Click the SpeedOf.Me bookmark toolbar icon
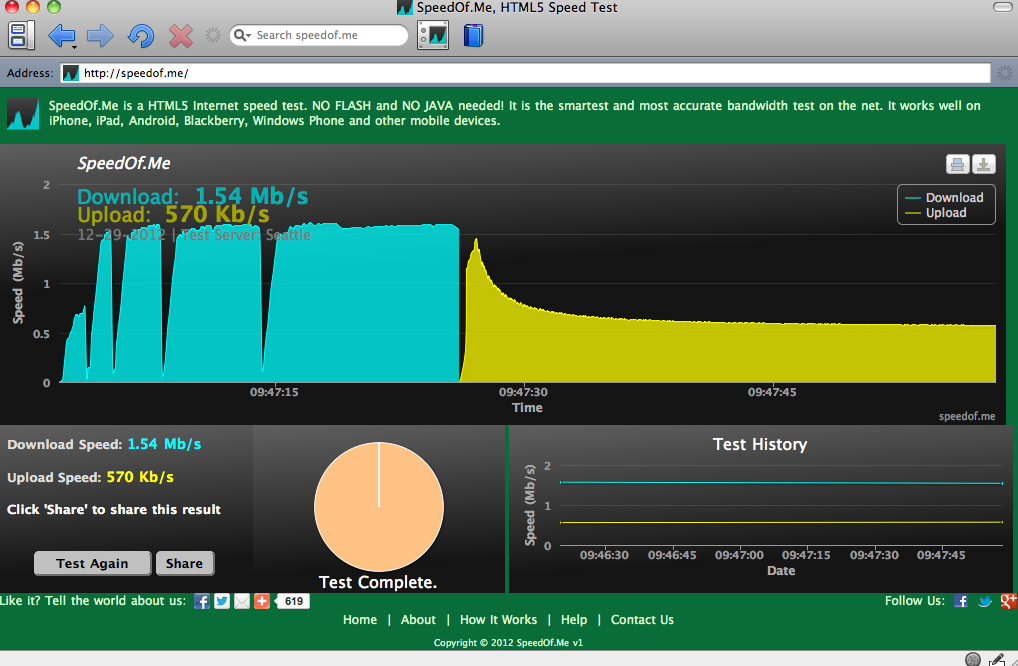Viewport: 1018px width, 666px height. point(433,35)
